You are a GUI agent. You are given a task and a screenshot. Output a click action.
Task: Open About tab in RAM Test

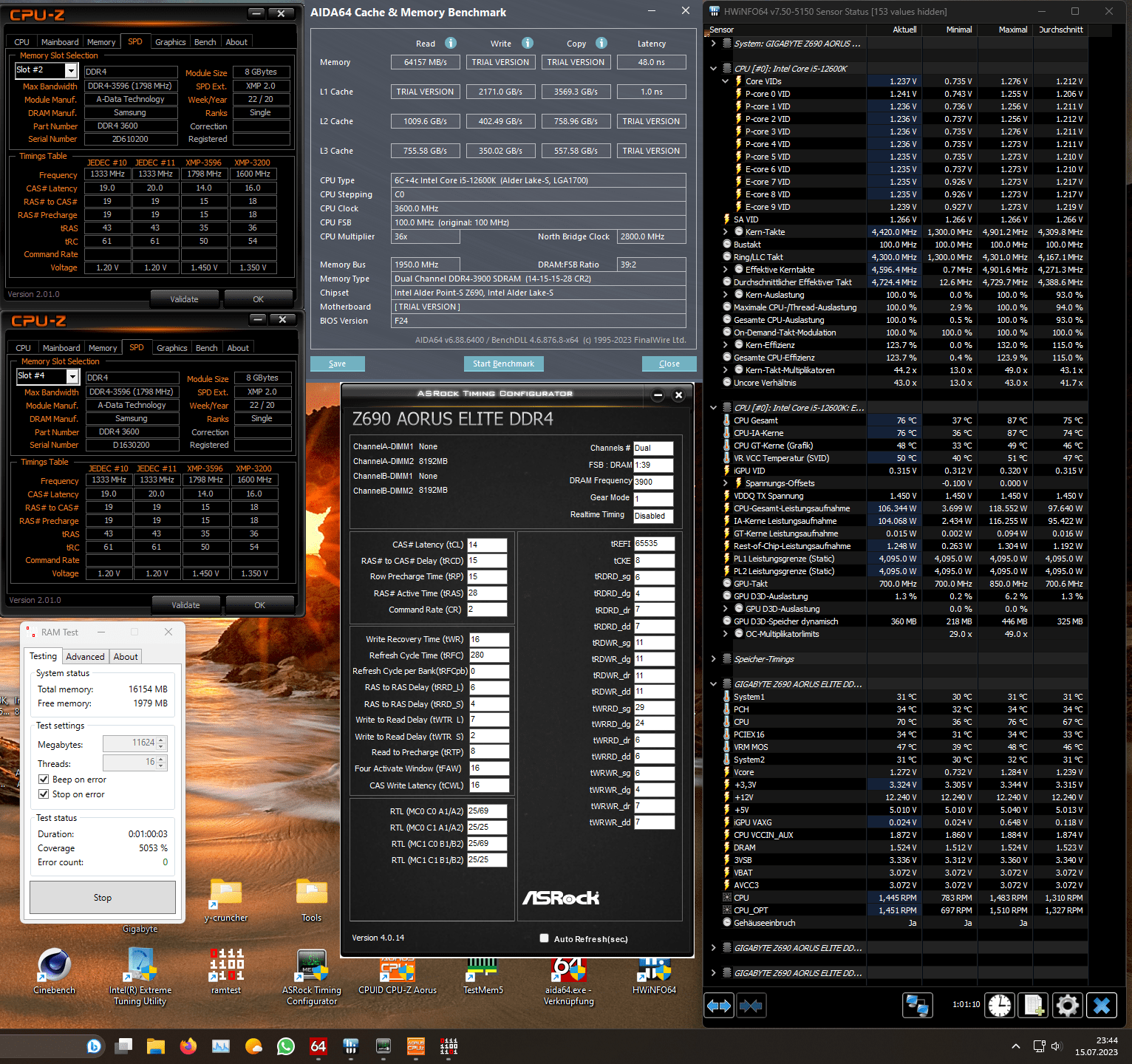pyautogui.click(x=126, y=657)
